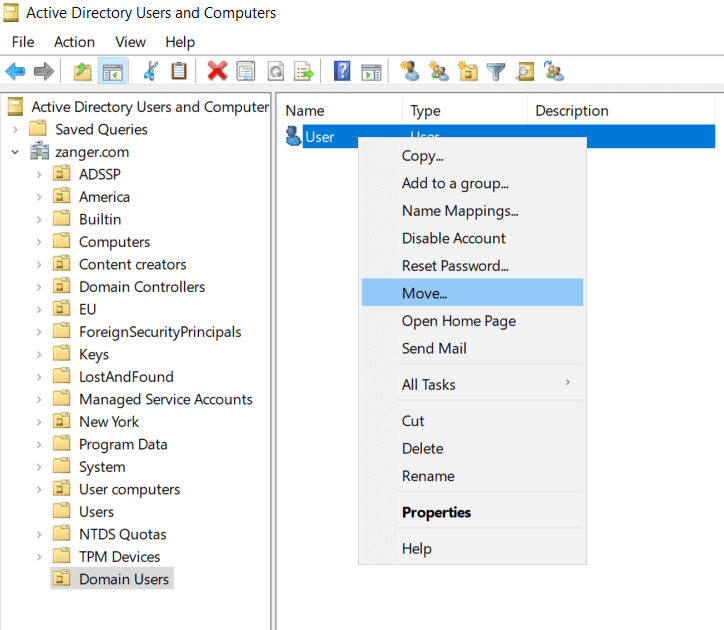The width and height of the screenshot is (724, 630).
Task: Click the Up one level folder icon
Action: click(83, 71)
